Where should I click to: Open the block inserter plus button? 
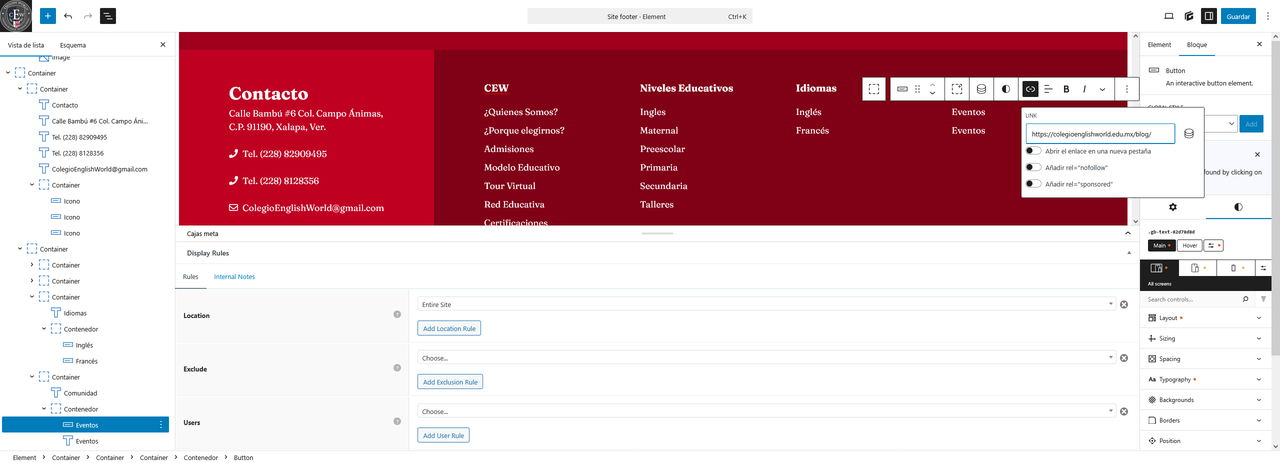[x=48, y=16]
